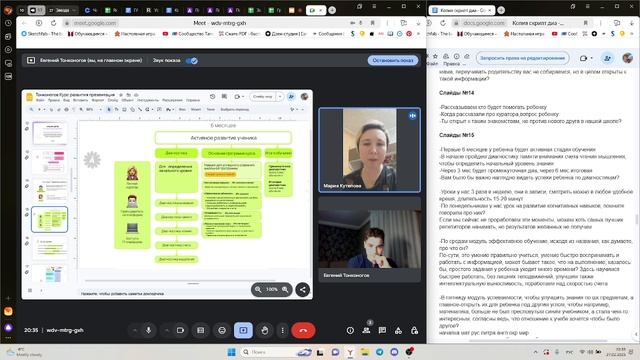The height and width of the screenshot is (360, 640).
Task: Select the first slide thumbnail in filmstrip
Action: coord(50,133)
